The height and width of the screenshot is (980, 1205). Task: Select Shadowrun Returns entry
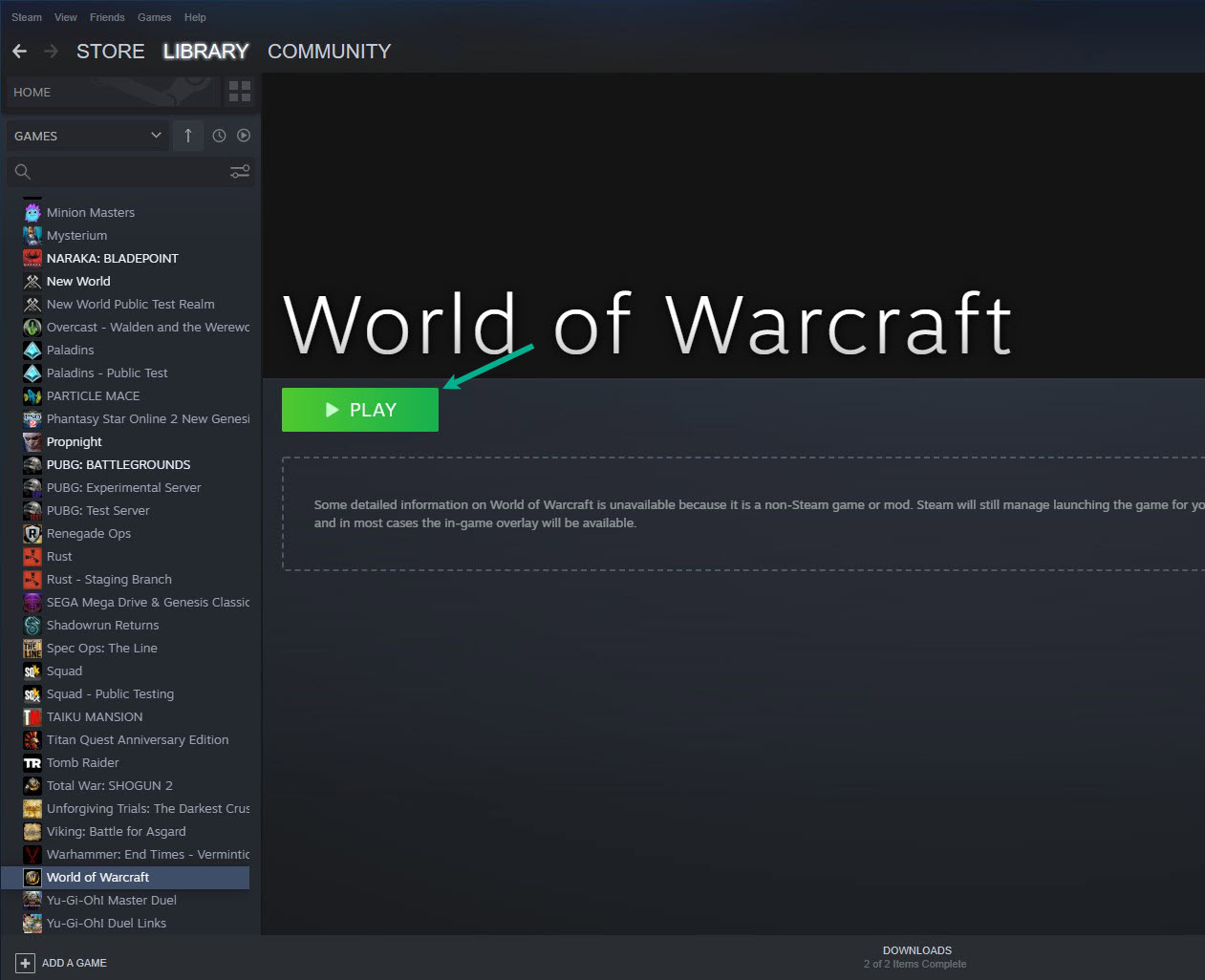[103, 625]
